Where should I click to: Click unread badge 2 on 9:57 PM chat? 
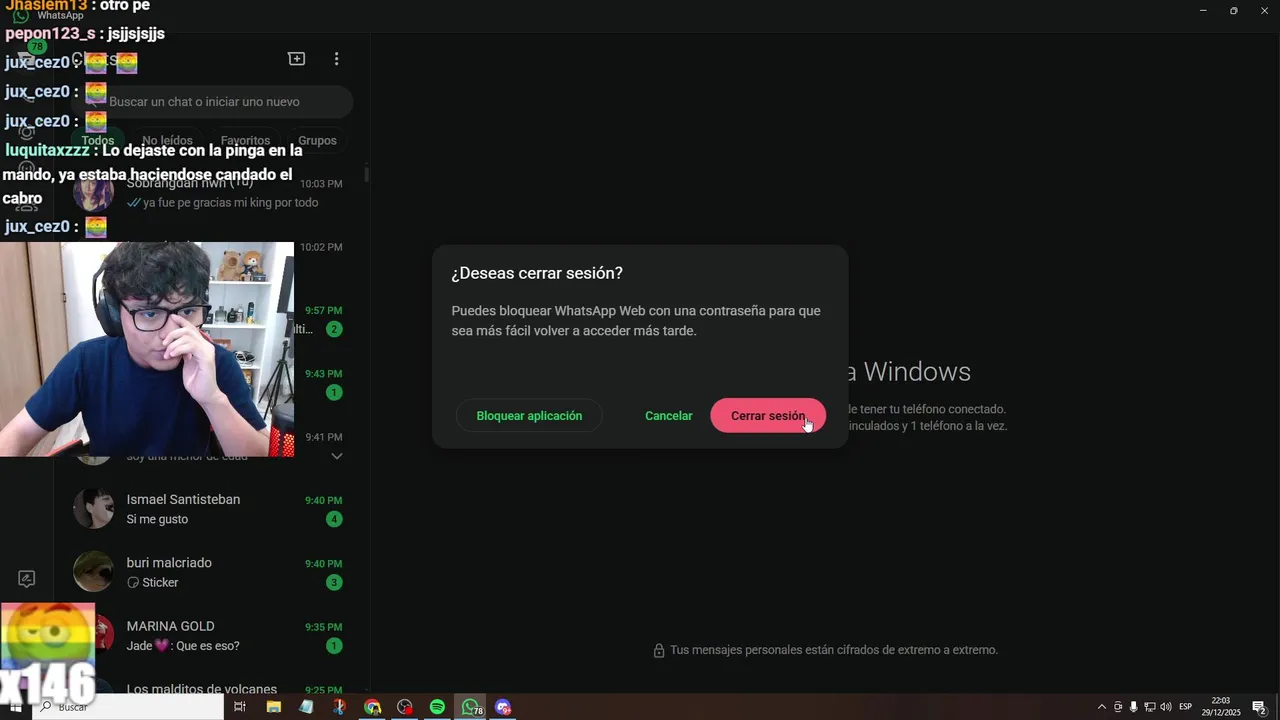(334, 329)
